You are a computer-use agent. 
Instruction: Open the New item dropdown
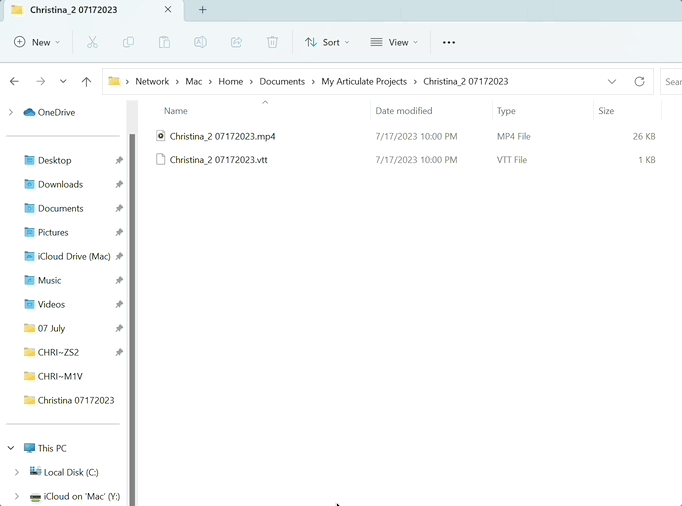coord(37,42)
